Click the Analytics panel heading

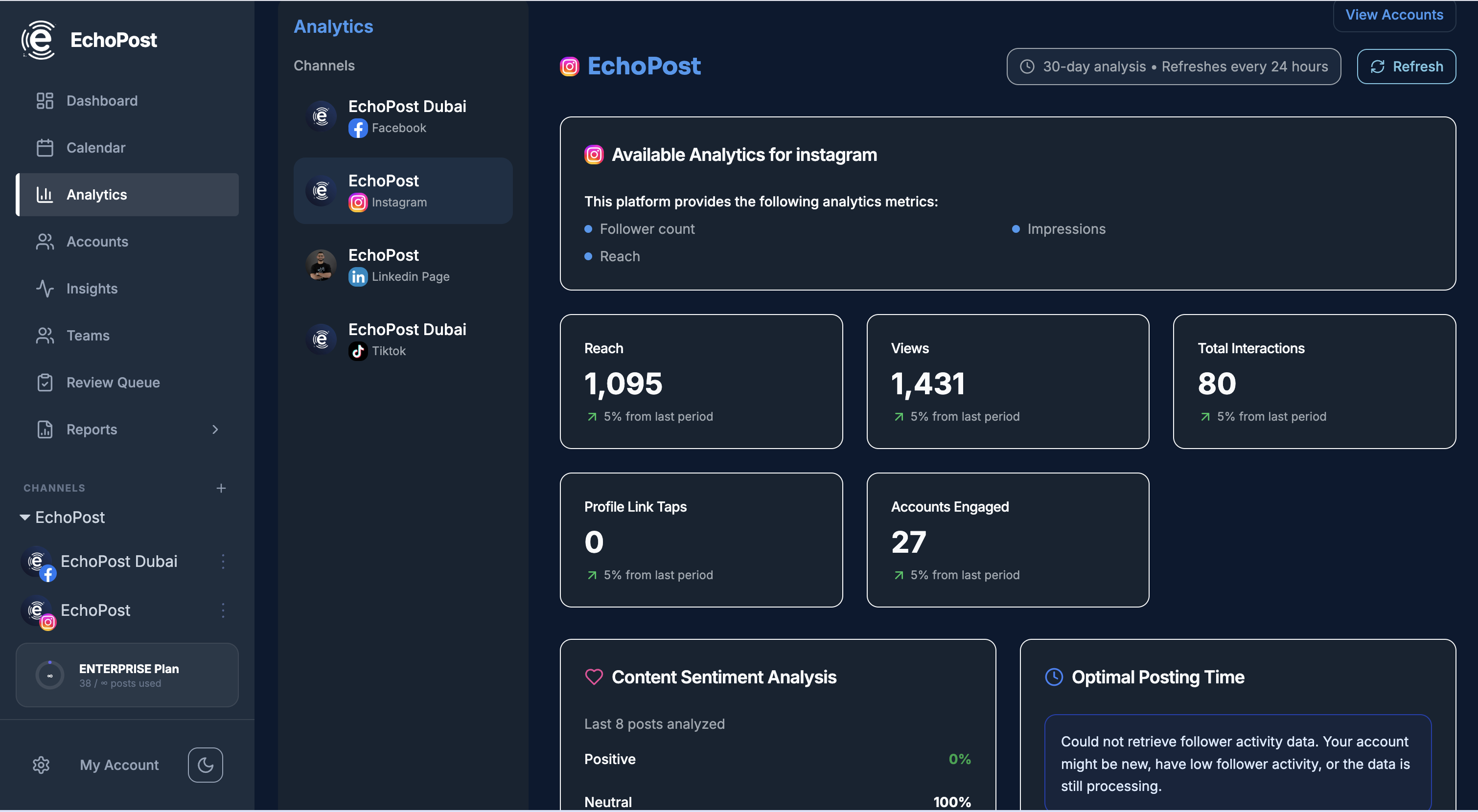pyautogui.click(x=333, y=27)
